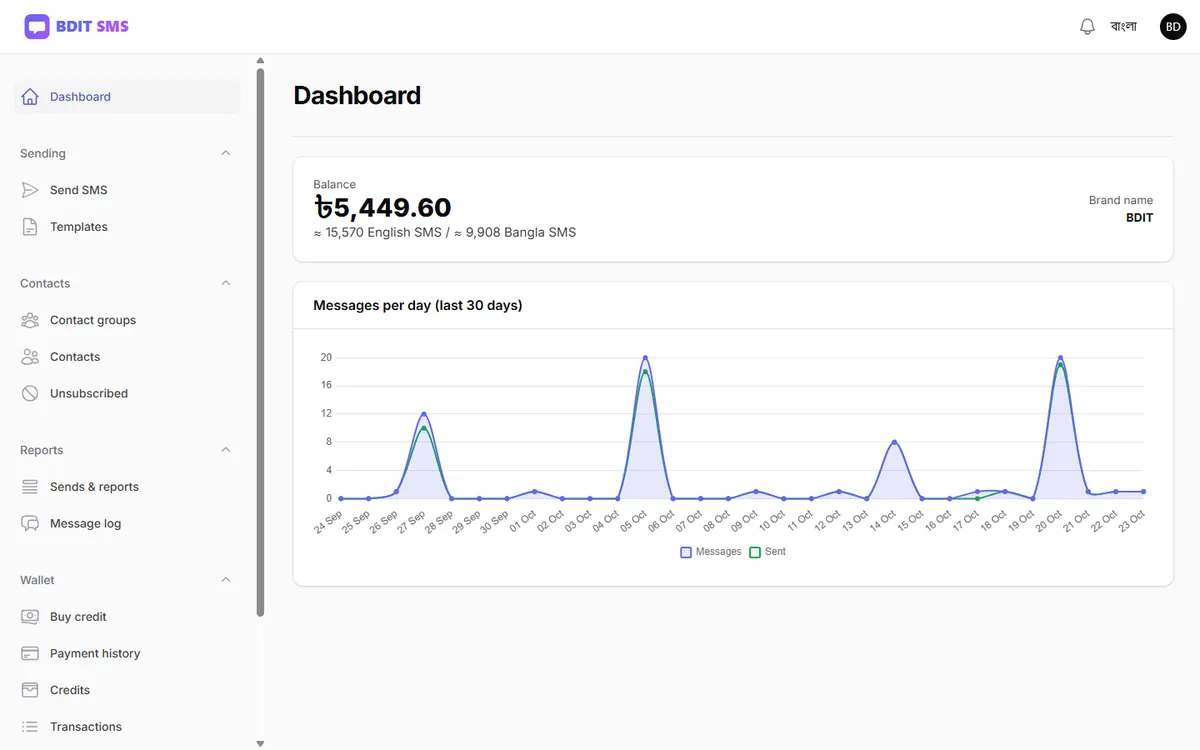Viewport: 1200px width, 750px height.
Task: Switch language to বাংলা
Action: [x=1124, y=27]
